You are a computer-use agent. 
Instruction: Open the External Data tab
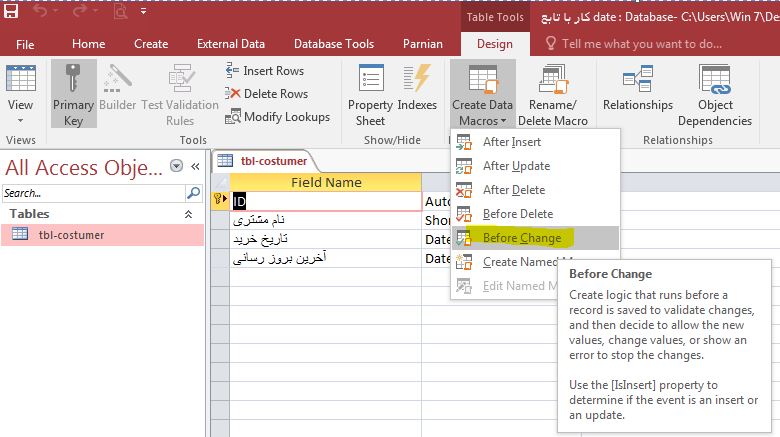231,44
